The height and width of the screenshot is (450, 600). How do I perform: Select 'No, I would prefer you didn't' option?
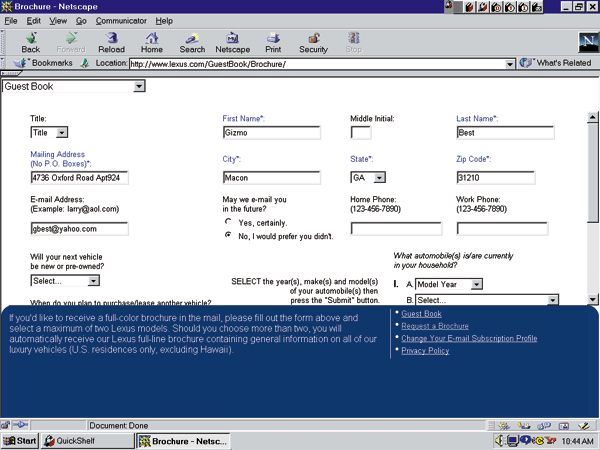coord(229,236)
